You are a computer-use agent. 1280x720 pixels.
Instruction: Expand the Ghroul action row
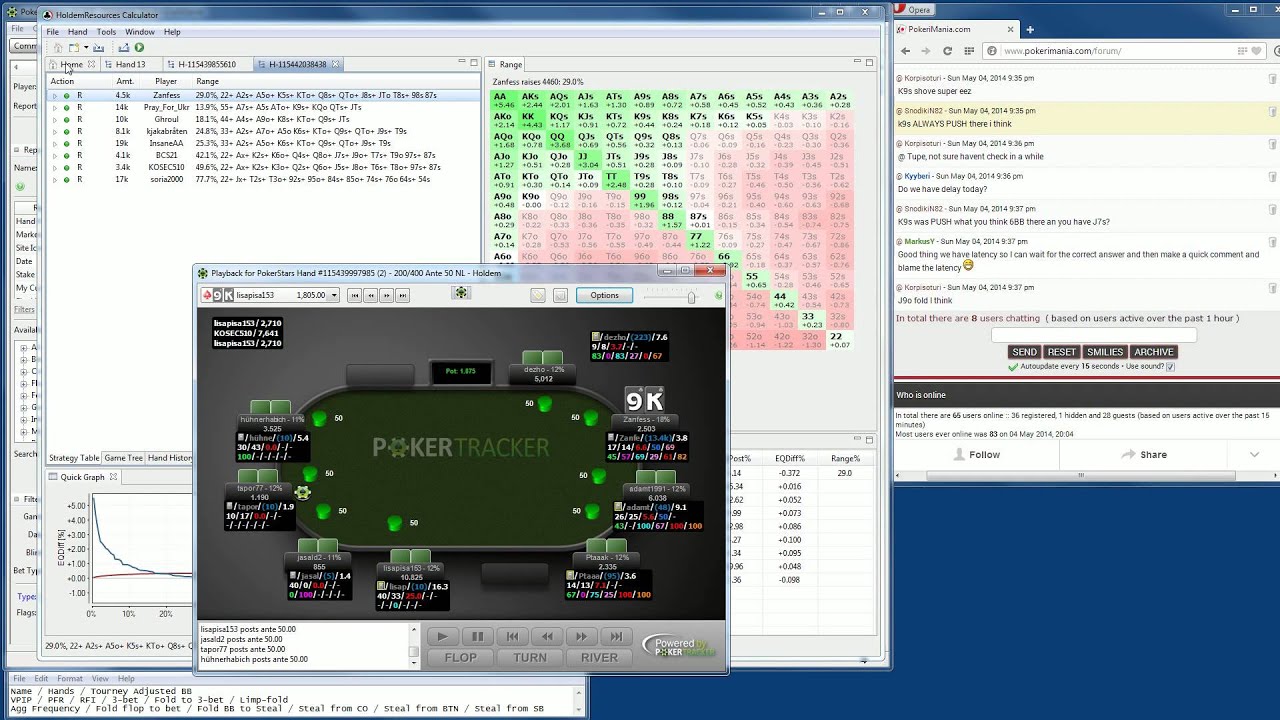55,120
